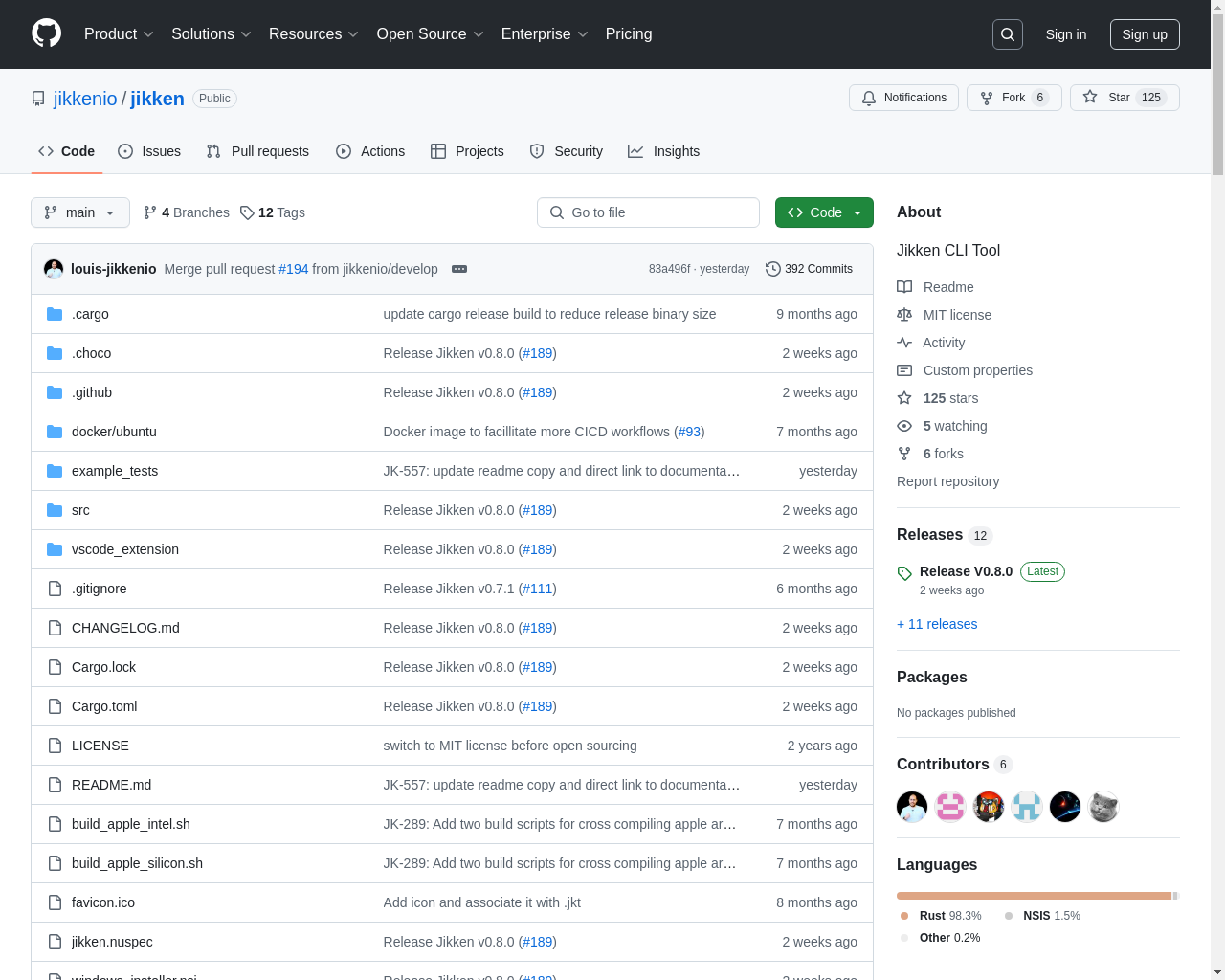Click the Activity pulse icon

904,343
